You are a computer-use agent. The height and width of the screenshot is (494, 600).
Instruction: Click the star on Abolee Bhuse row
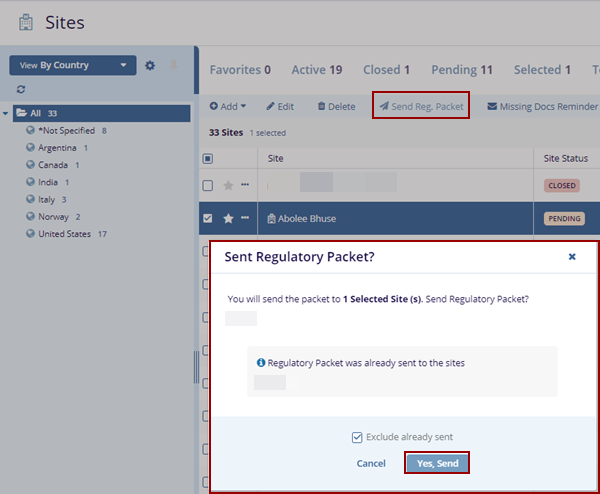pyautogui.click(x=228, y=218)
